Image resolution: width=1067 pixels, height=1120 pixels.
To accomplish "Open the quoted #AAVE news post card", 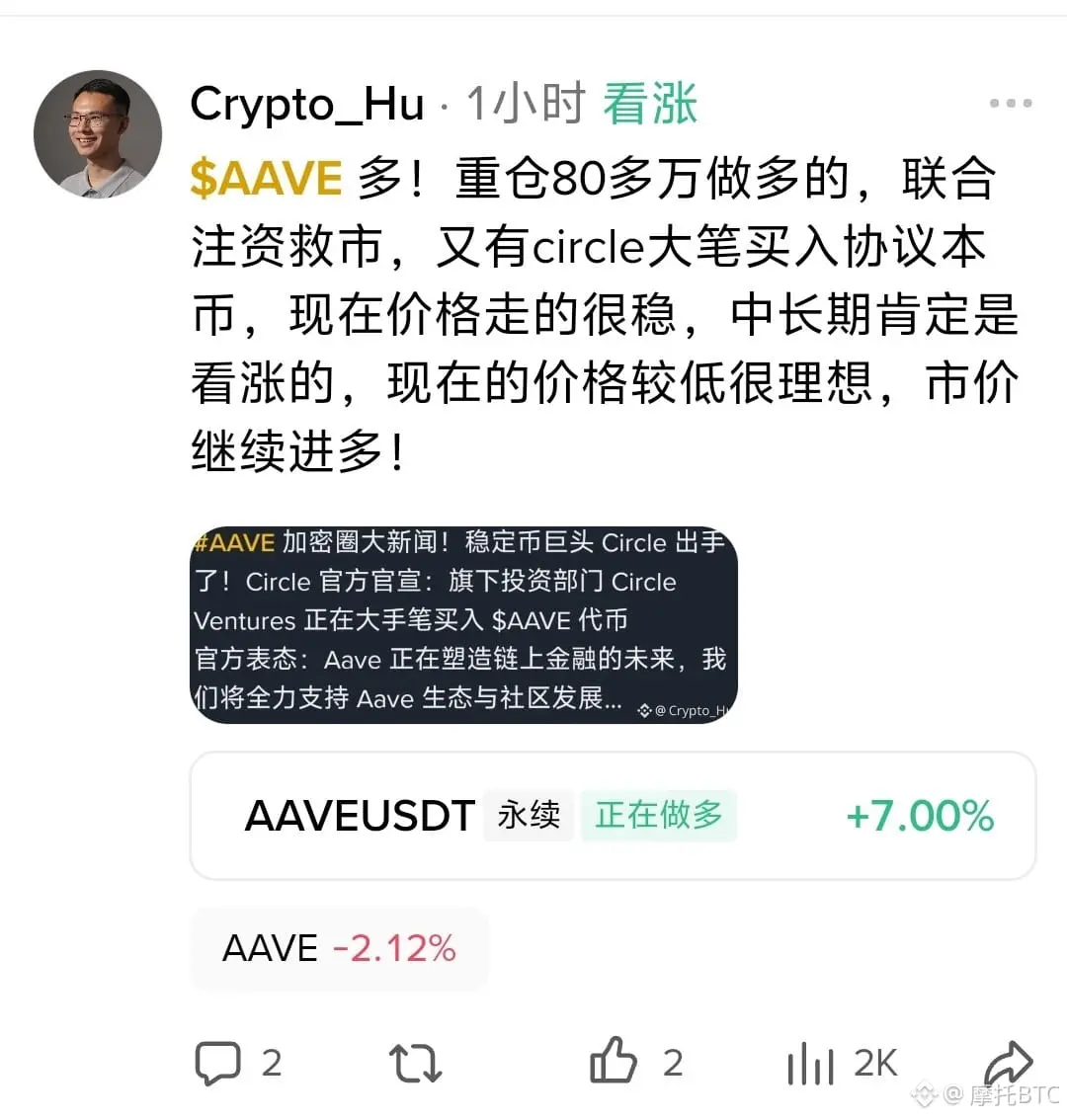I will pyautogui.click(x=463, y=625).
